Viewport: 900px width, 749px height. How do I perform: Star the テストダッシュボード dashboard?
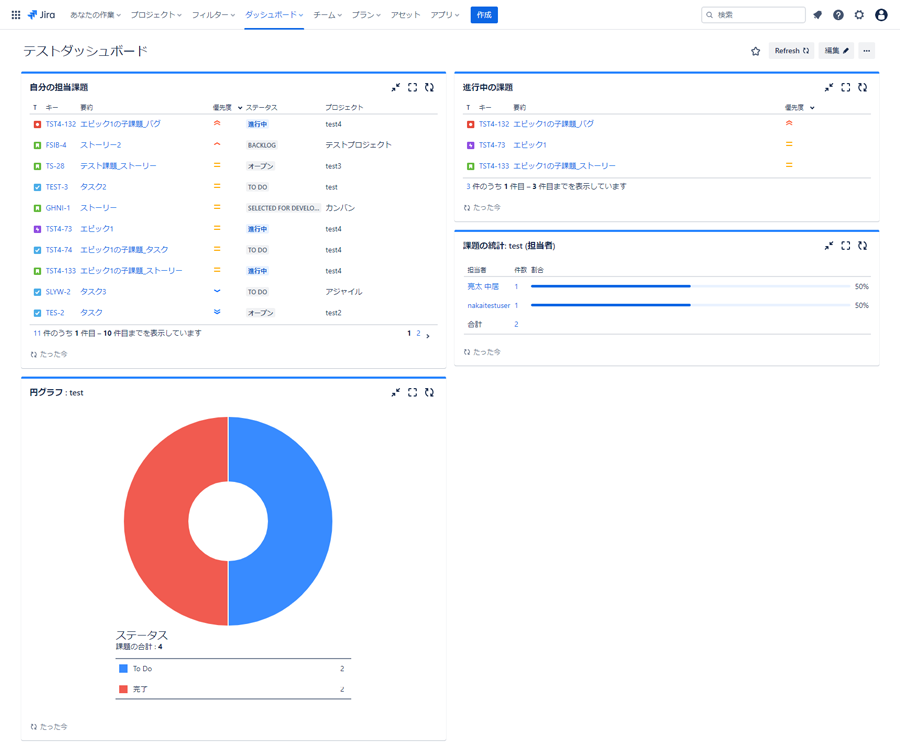tap(755, 51)
